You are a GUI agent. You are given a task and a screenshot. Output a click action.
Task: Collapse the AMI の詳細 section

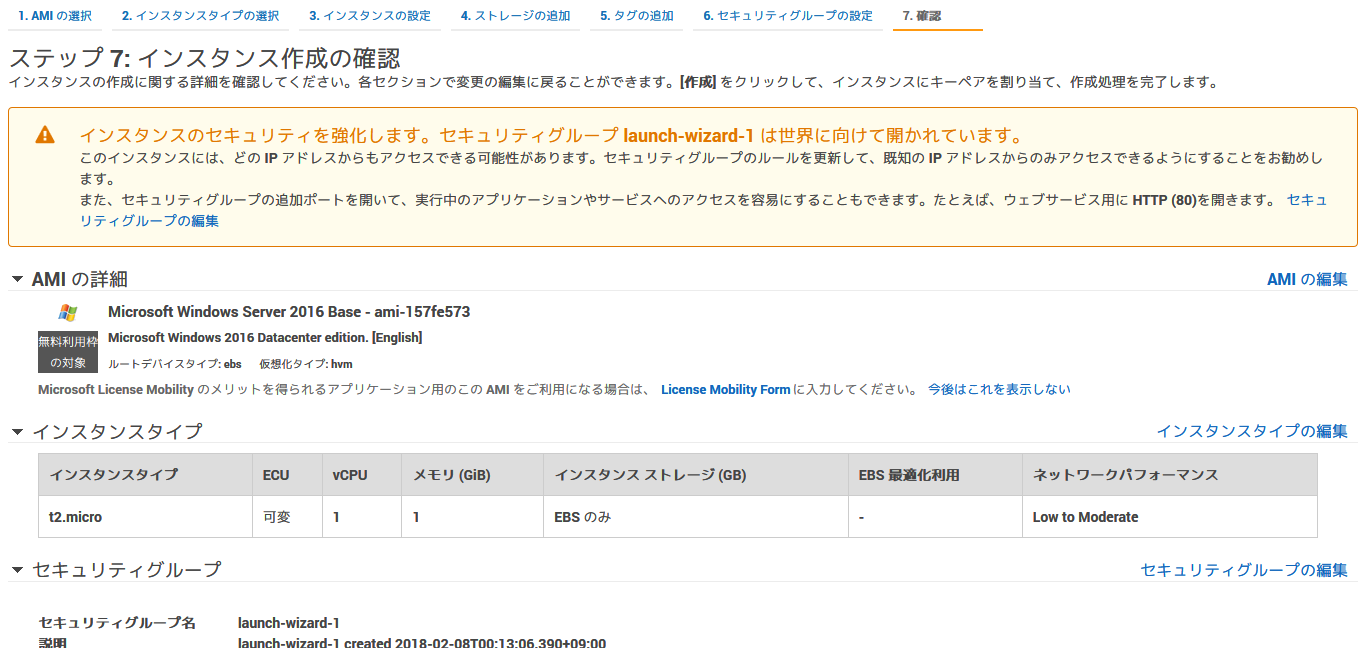17,279
